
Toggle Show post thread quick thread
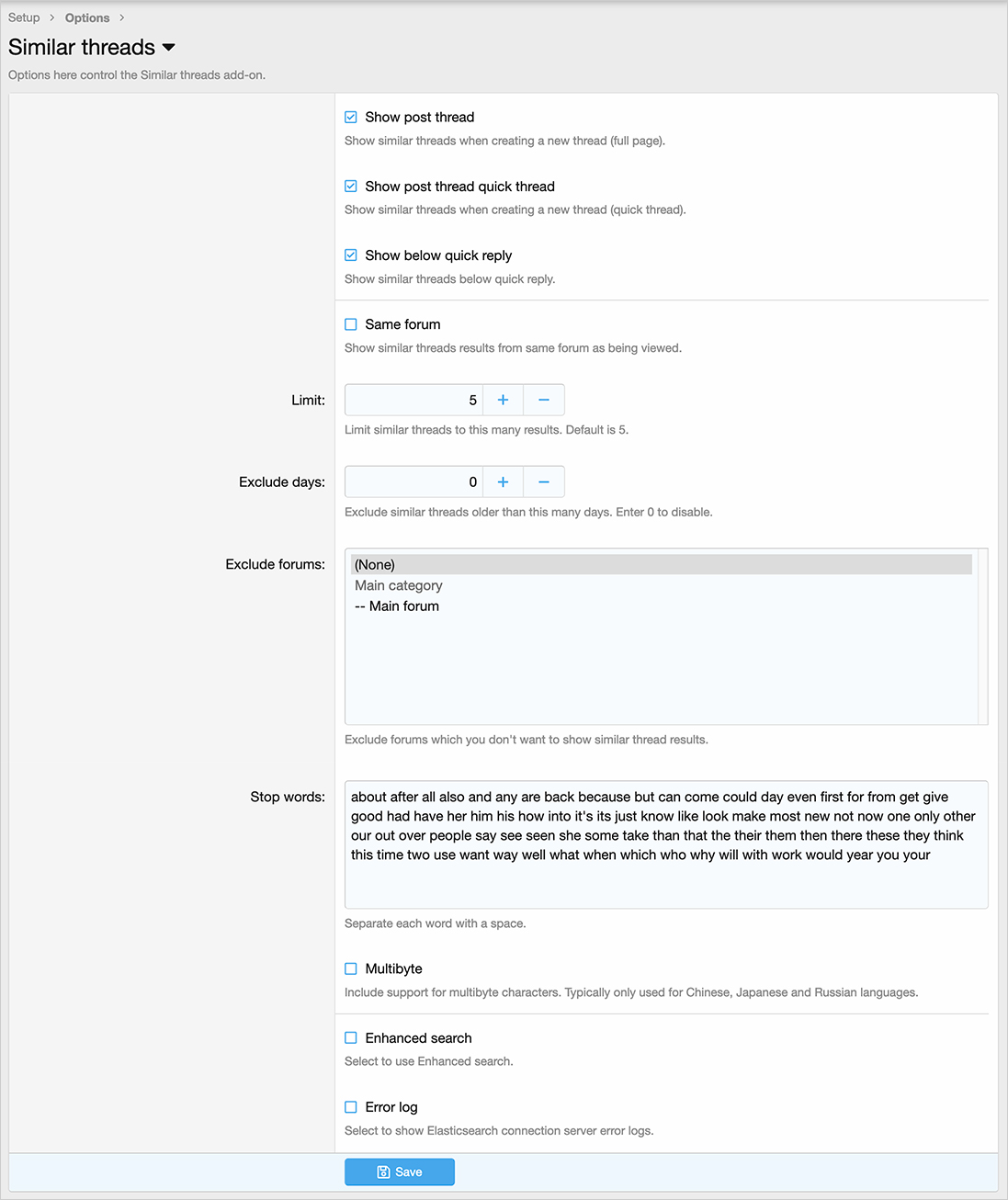click(351, 186)
